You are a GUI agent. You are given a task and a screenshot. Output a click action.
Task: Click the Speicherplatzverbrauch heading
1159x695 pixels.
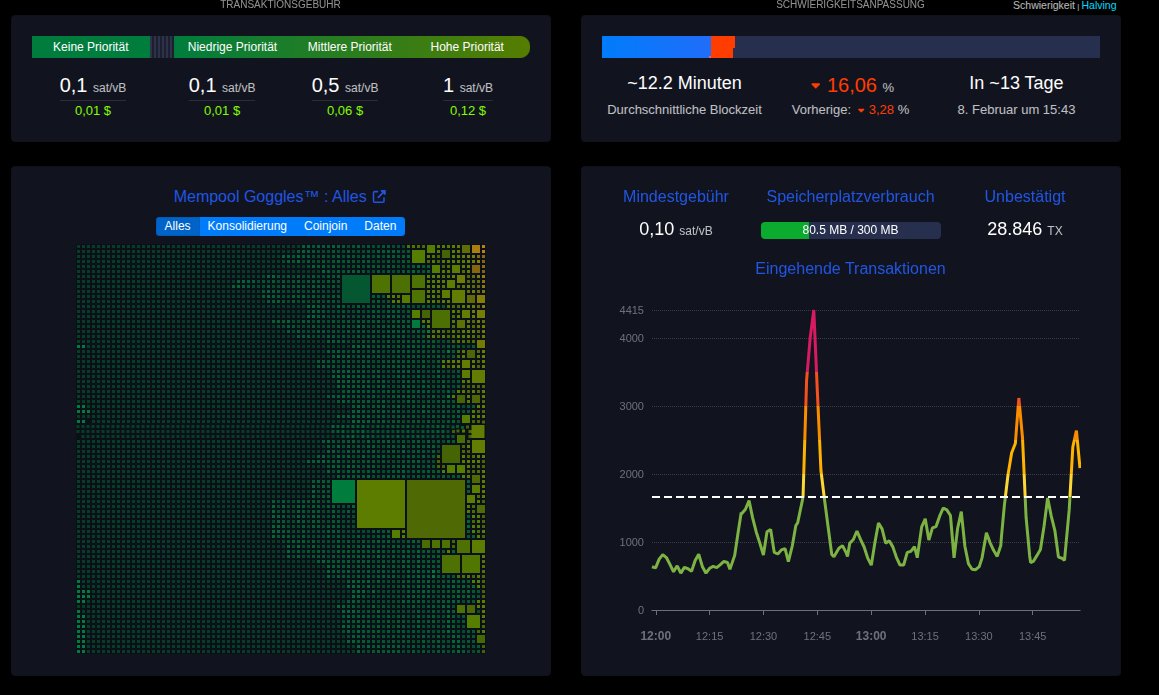(850, 197)
